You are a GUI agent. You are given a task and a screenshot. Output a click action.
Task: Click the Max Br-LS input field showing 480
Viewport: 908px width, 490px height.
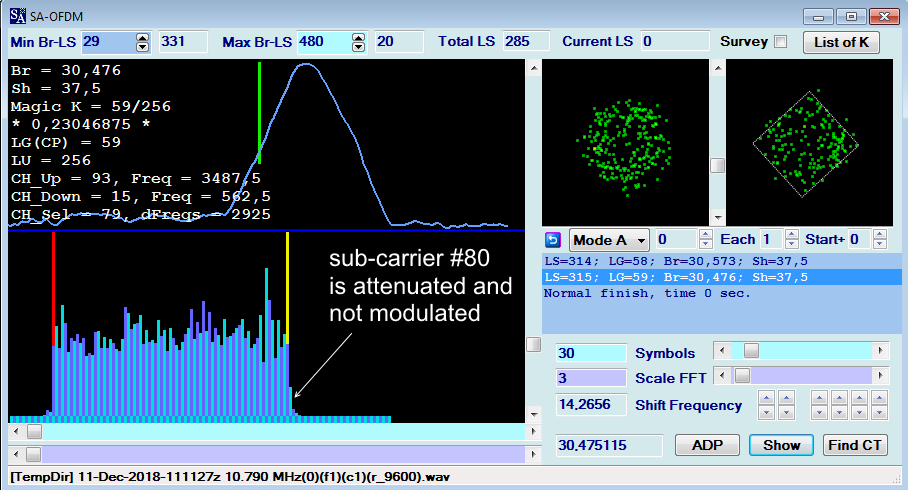pos(324,42)
